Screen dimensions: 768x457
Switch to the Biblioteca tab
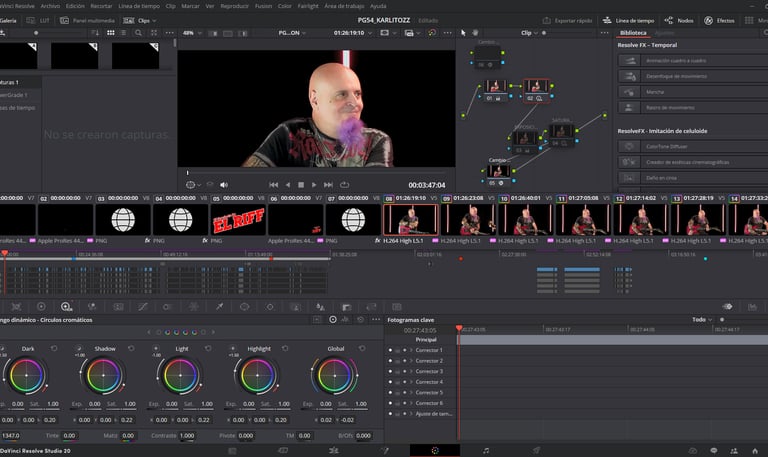(634, 33)
